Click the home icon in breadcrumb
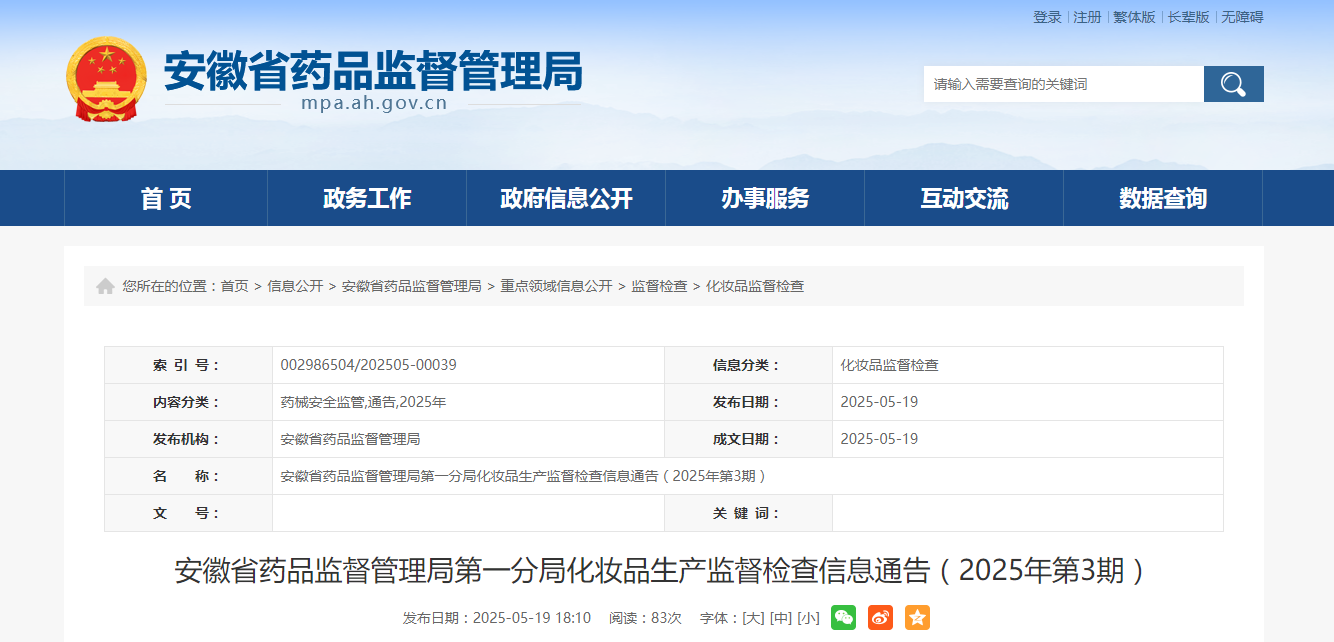The image size is (1334, 642). tap(105, 286)
